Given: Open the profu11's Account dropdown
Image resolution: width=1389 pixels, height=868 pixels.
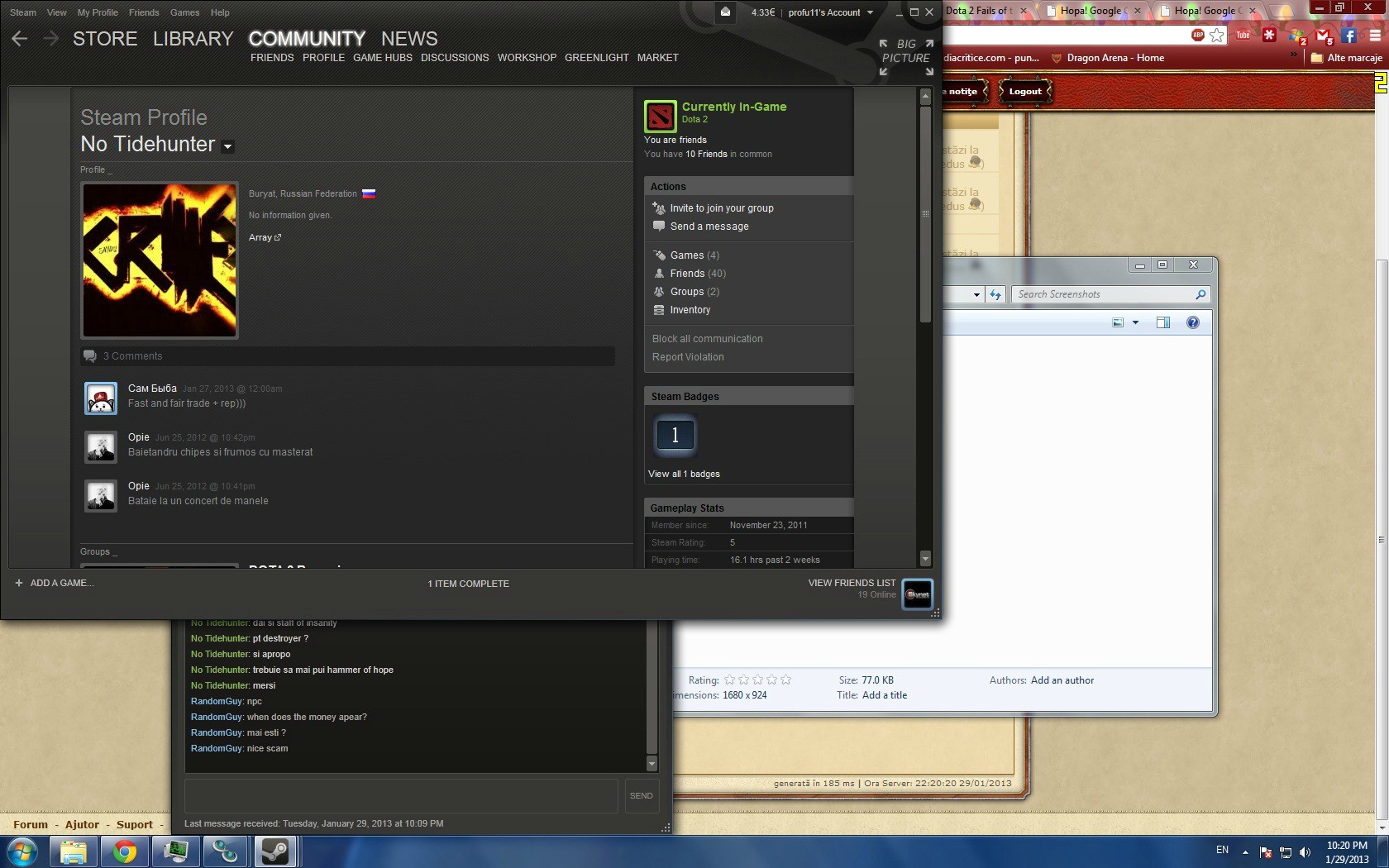Looking at the screenshot, I should click(x=830, y=12).
